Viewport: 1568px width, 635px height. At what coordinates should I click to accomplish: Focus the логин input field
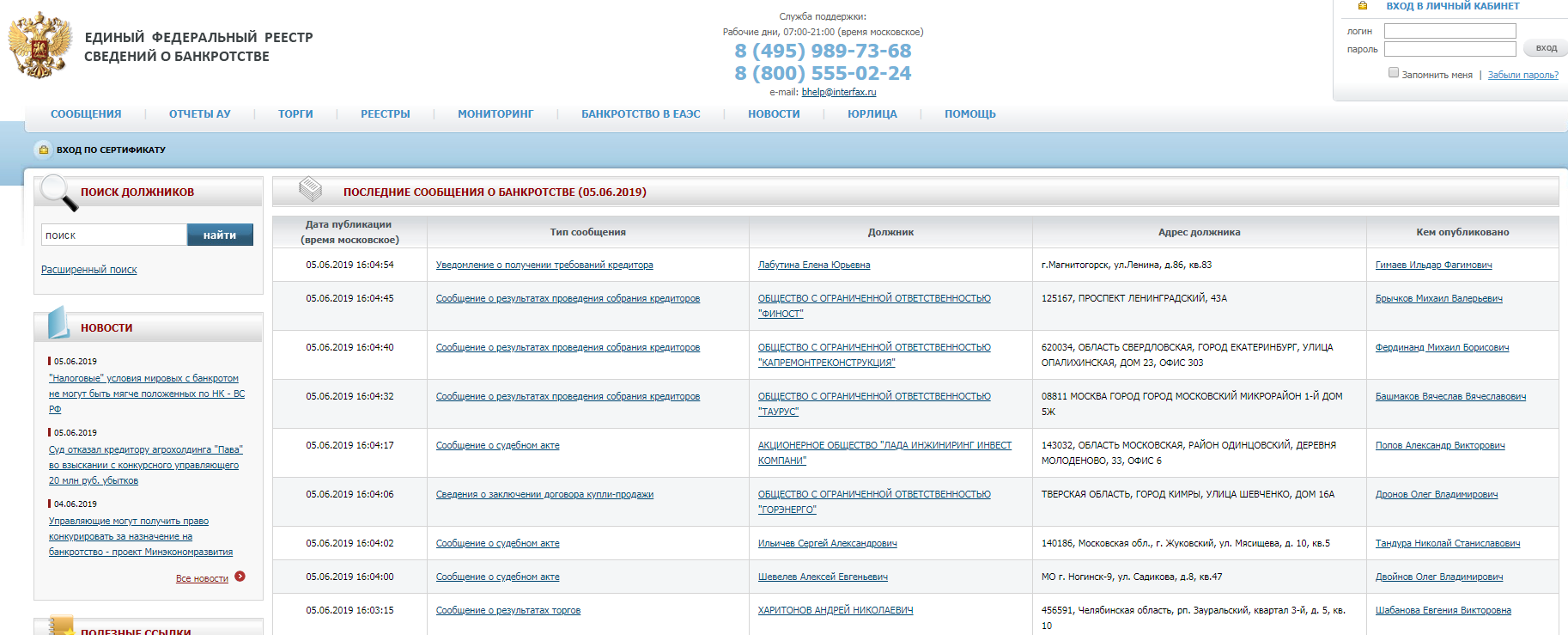click(1449, 31)
